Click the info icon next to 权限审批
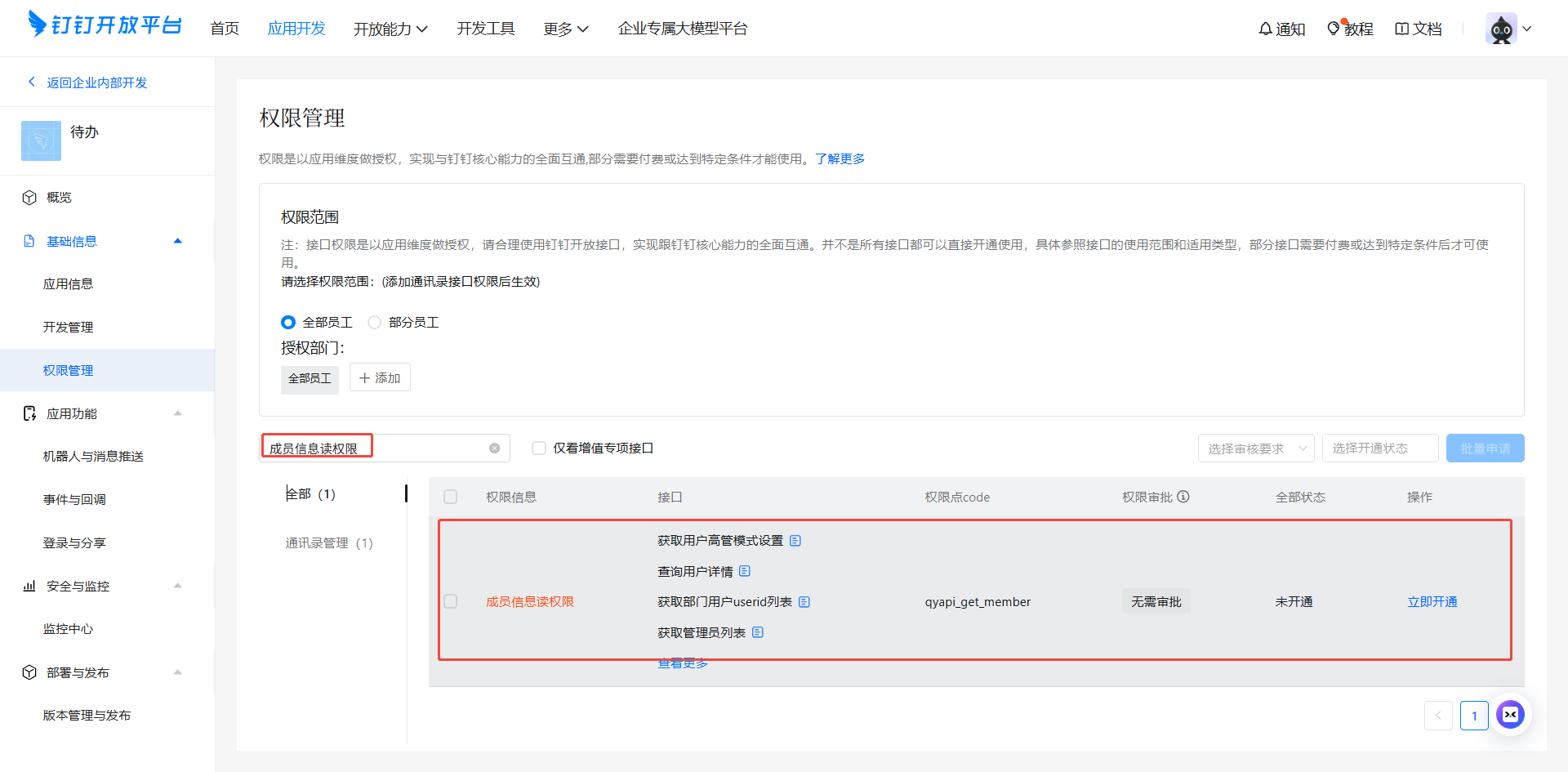The width and height of the screenshot is (1568, 772). pos(1183,497)
